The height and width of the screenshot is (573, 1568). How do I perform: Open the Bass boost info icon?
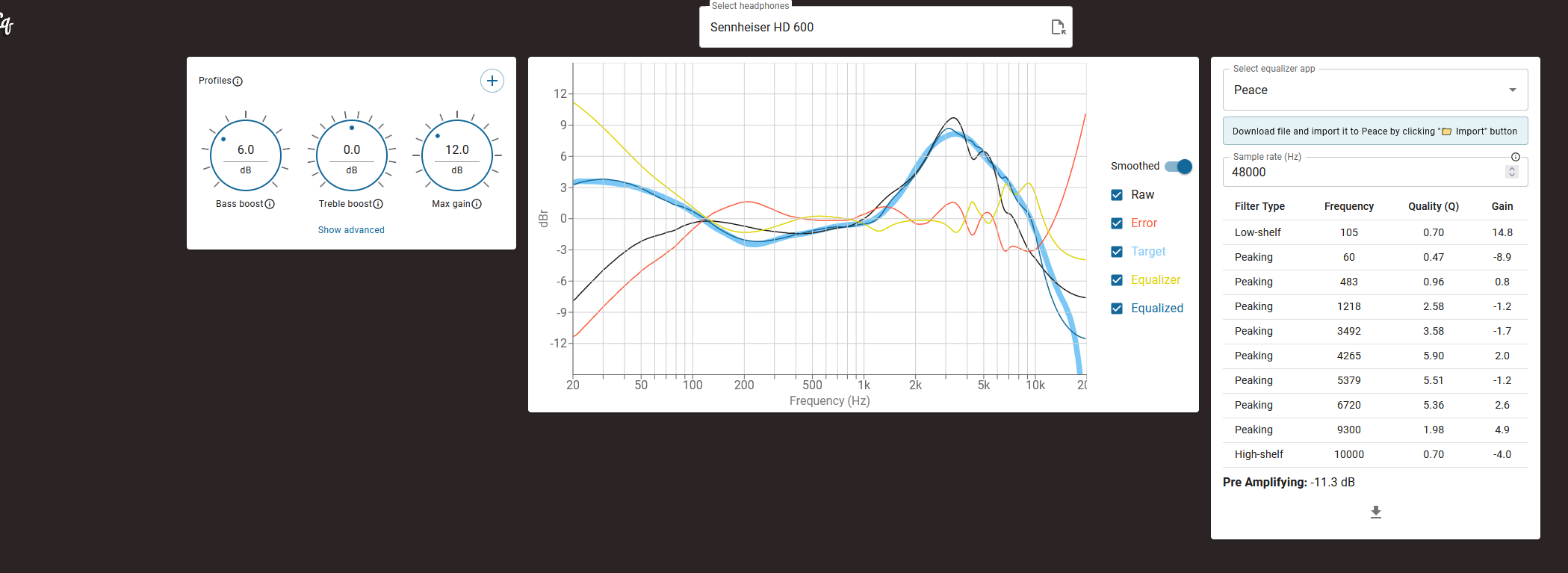click(x=270, y=204)
